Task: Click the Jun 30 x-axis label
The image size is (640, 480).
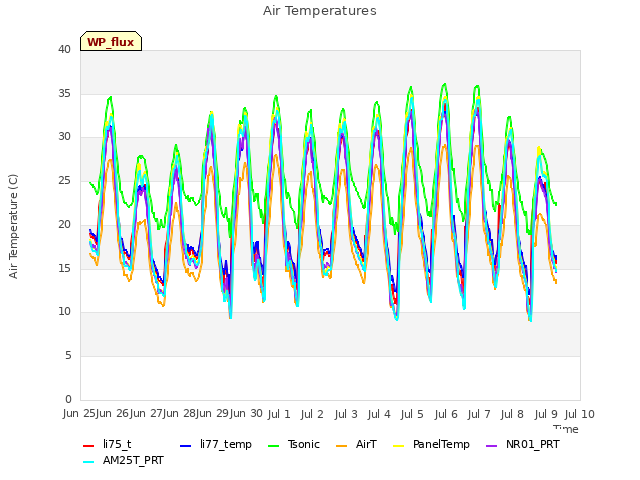Action: coord(244,413)
